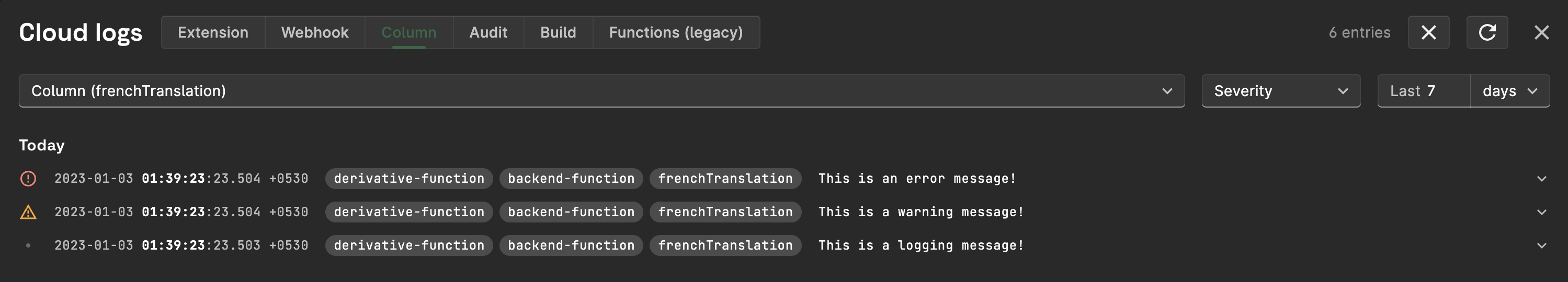The image size is (1568, 282).
Task: Close the Cloud logs panel
Action: point(1541,33)
